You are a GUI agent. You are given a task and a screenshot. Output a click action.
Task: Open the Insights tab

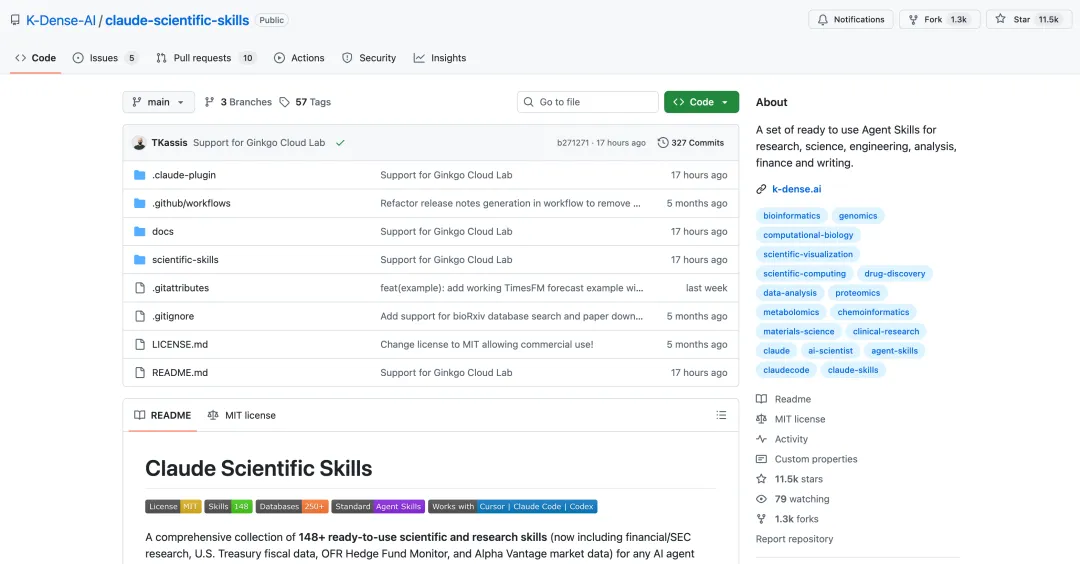440,58
